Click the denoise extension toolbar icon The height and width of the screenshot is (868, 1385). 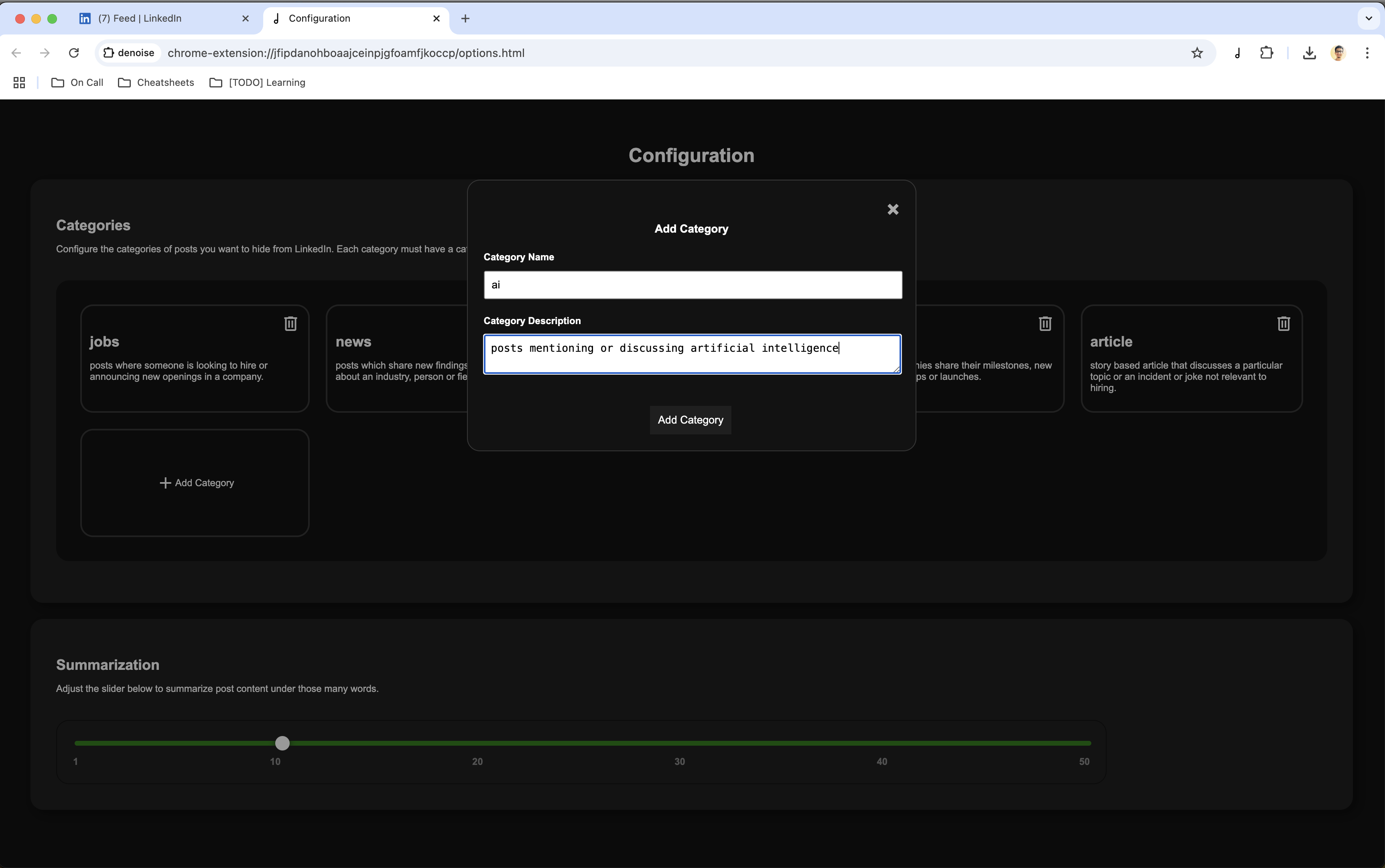[1237, 53]
